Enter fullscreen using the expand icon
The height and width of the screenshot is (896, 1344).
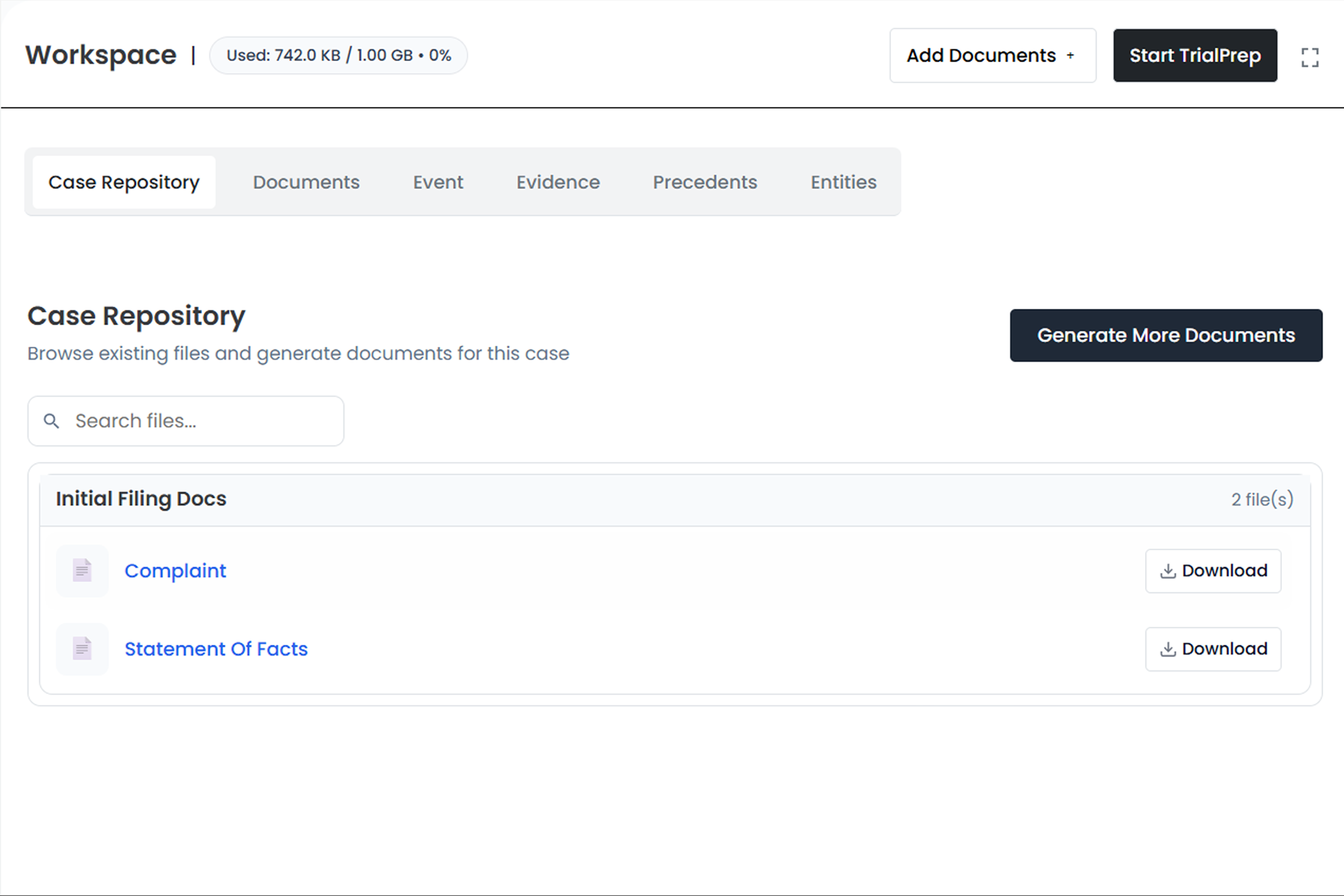[1309, 55]
